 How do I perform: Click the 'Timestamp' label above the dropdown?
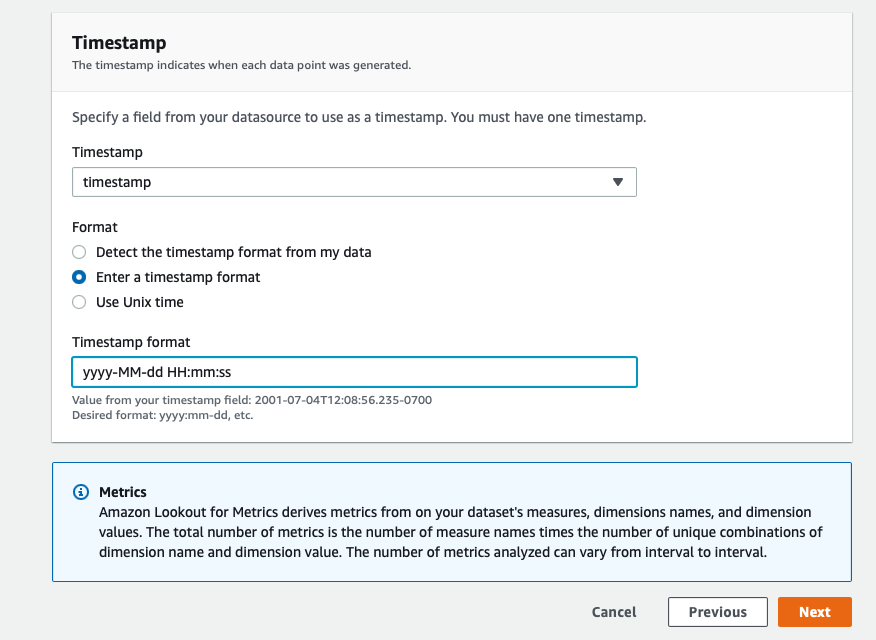(x=107, y=152)
